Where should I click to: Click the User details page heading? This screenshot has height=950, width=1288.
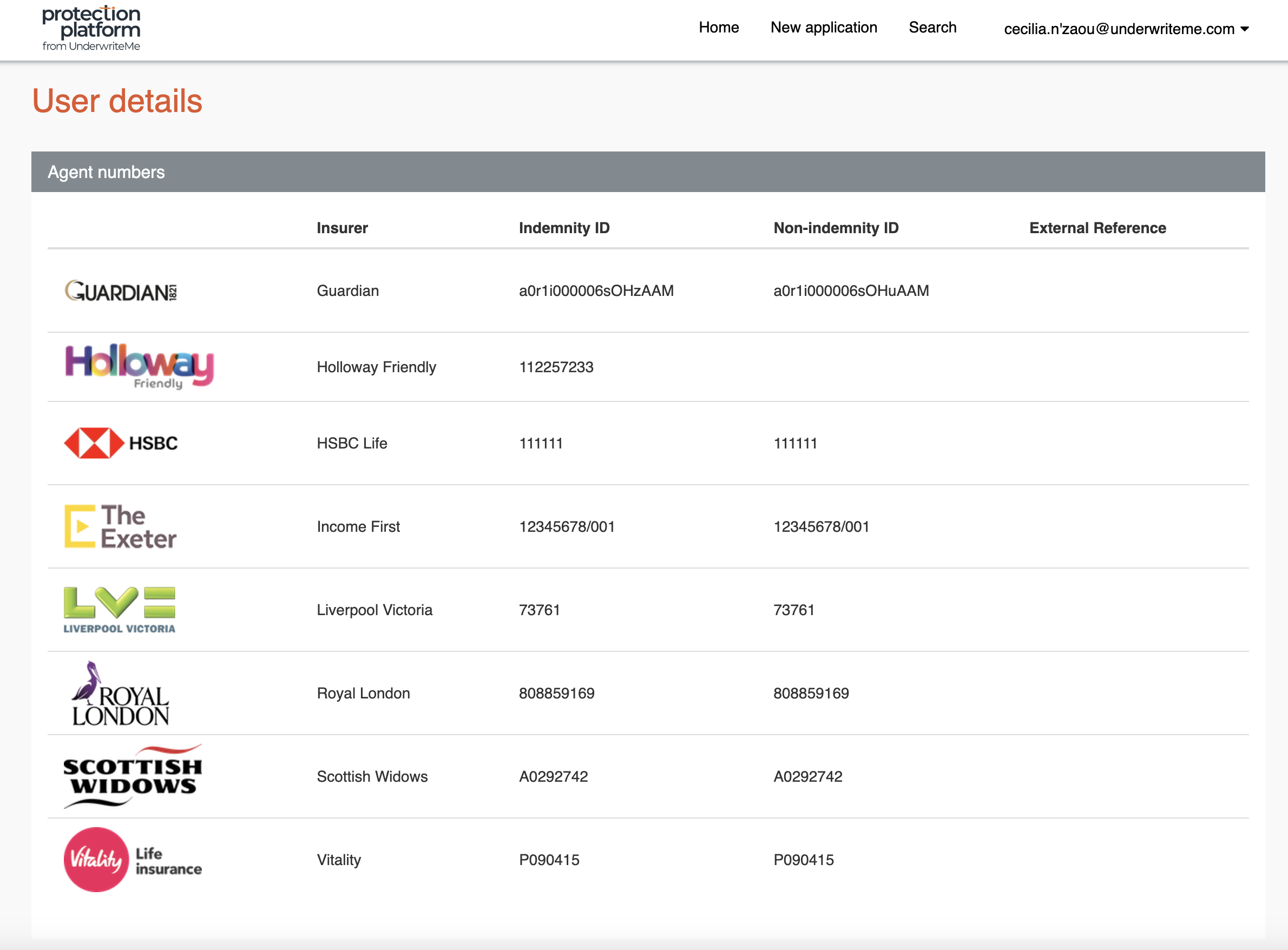[117, 101]
